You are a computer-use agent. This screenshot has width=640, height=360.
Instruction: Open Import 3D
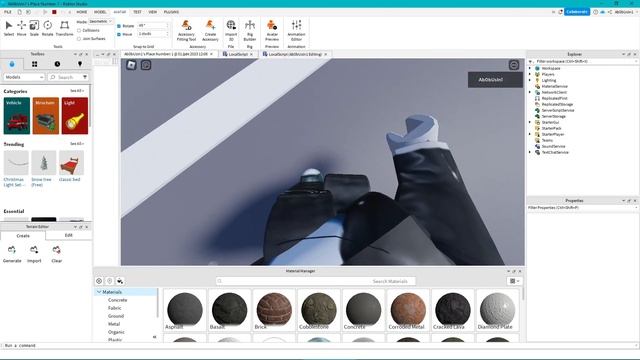231,30
